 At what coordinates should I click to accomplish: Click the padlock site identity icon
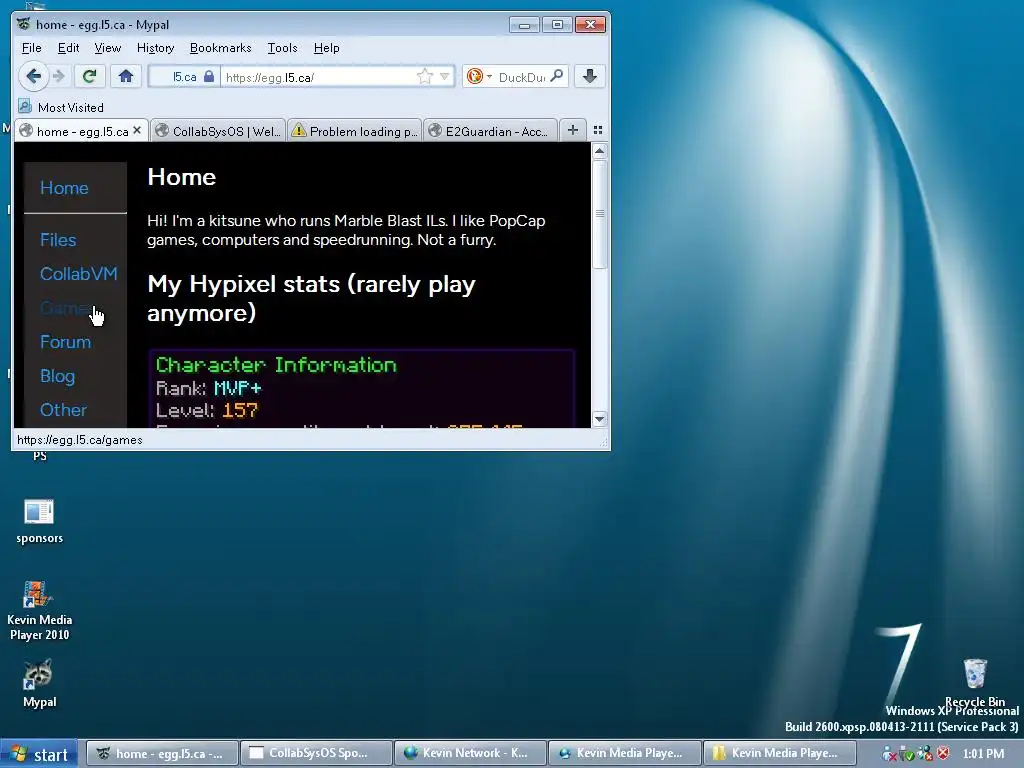tap(209, 76)
